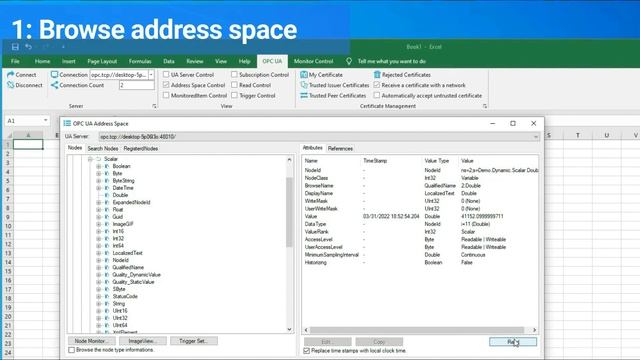Expand the Float tree node
The image size is (640, 360).
(98, 210)
